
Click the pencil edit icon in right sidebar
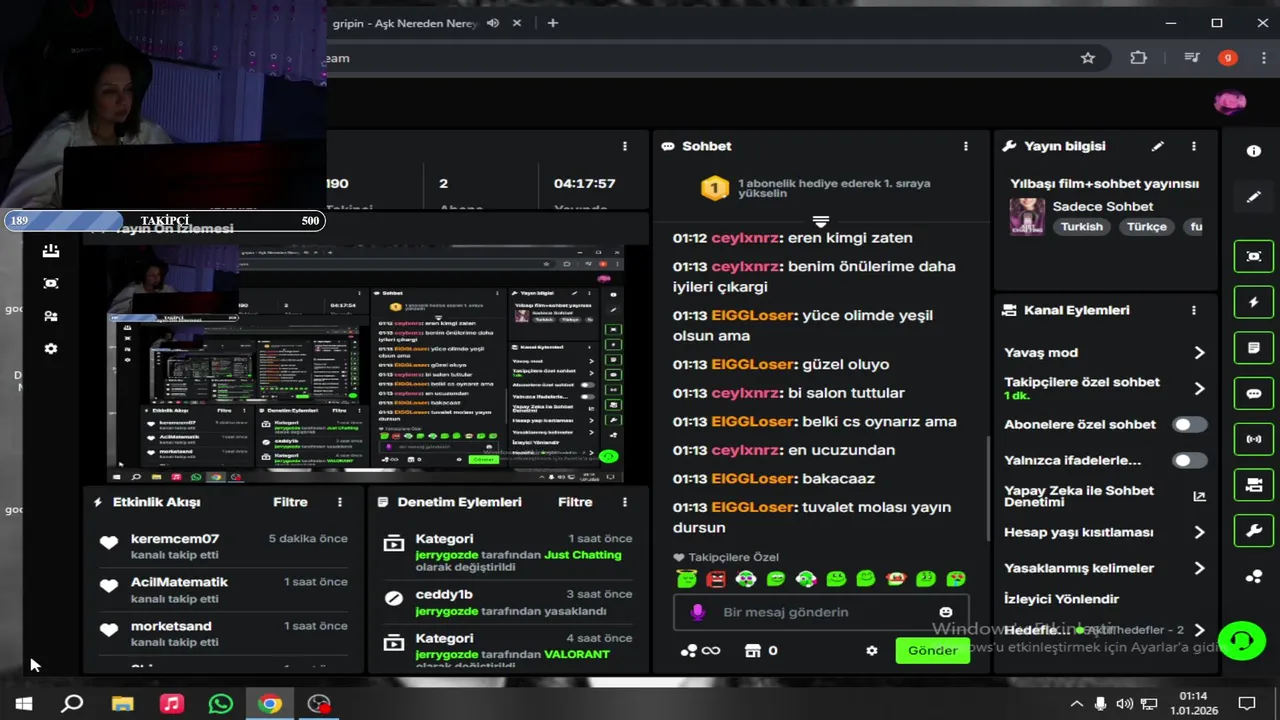tap(1254, 197)
